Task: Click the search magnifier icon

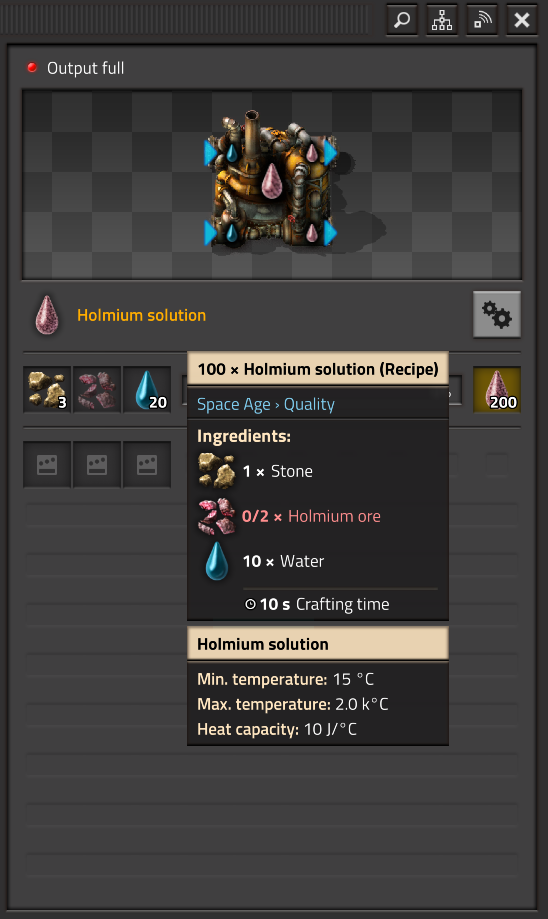Action: pos(402,20)
